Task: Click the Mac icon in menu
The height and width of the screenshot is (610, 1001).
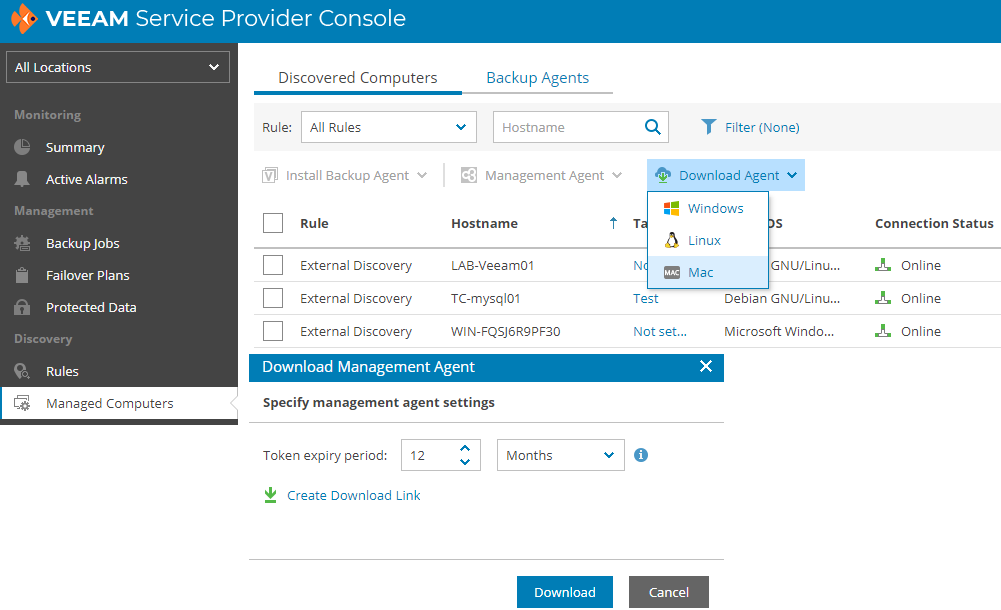Action: tap(672, 272)
